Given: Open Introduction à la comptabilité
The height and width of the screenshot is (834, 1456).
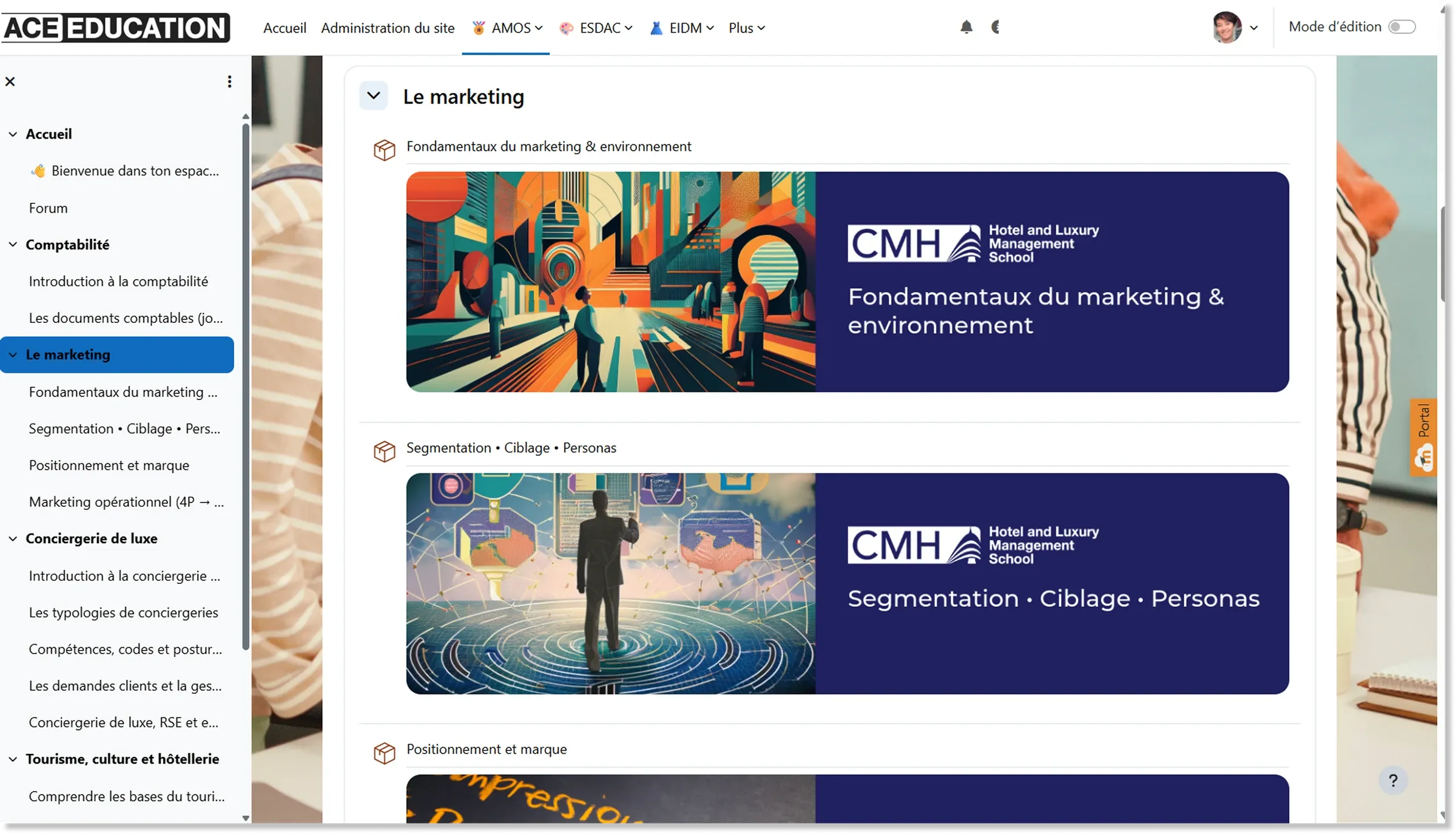Looking at the screenshot, I should point(118,281).
